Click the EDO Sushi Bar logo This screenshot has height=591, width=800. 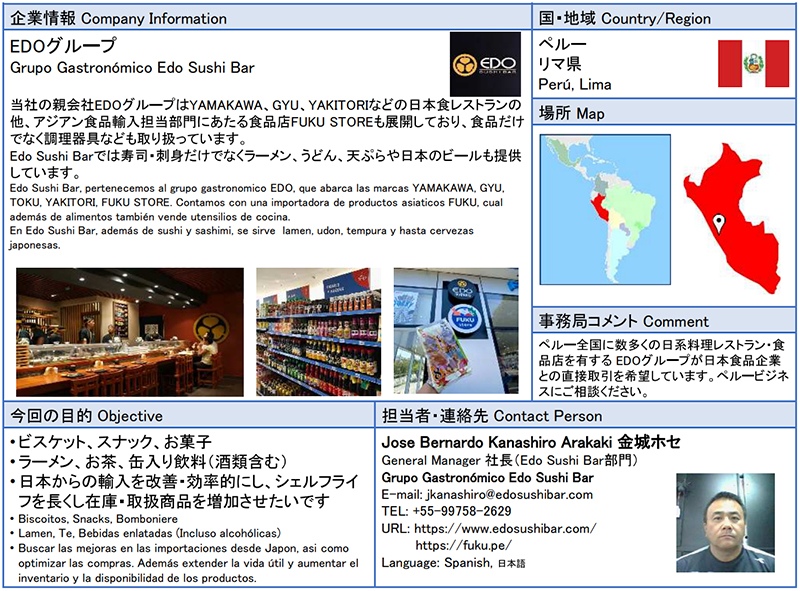tap(485, 64)
